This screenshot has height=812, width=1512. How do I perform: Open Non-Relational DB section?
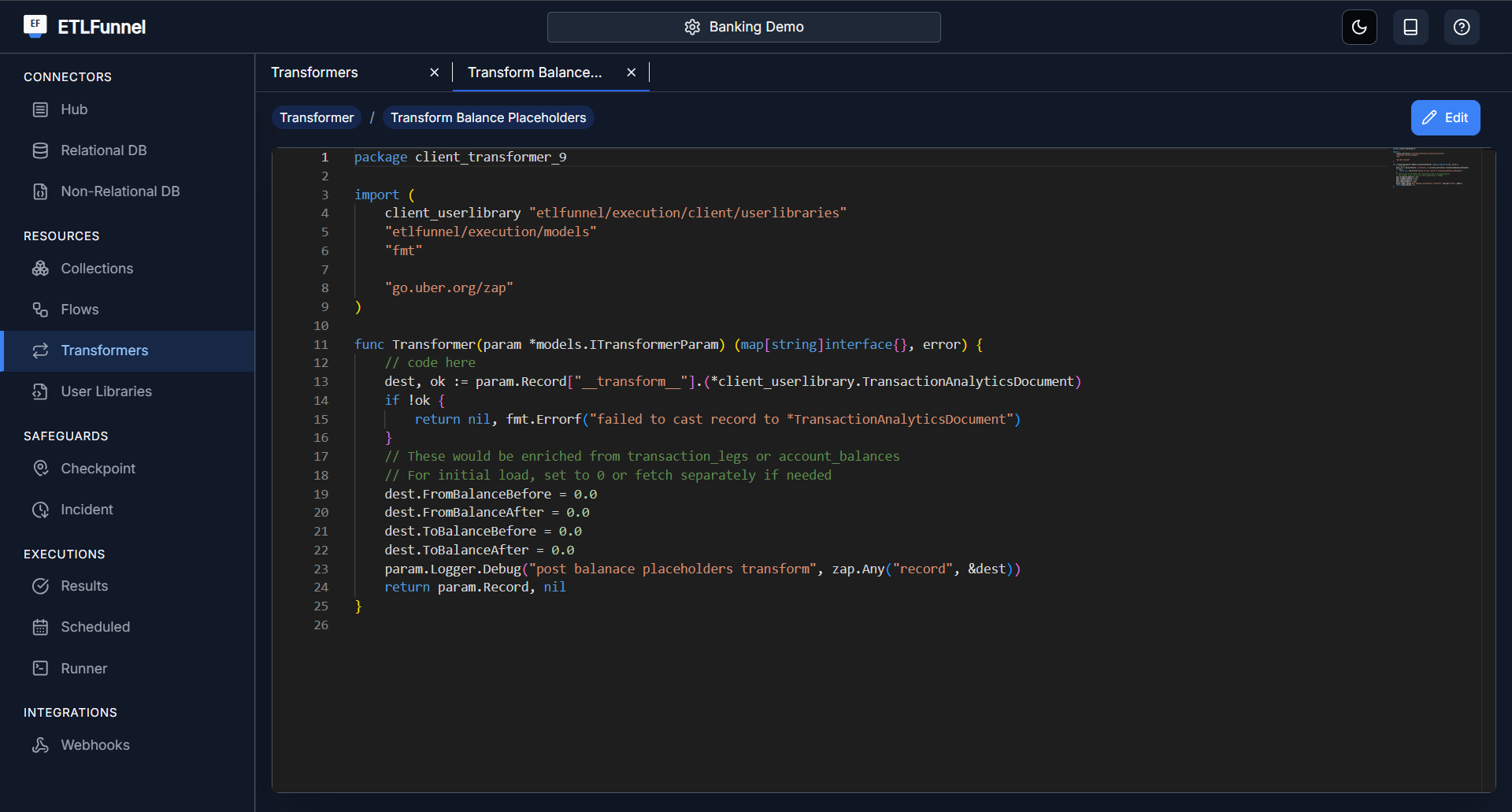point(120,191)
